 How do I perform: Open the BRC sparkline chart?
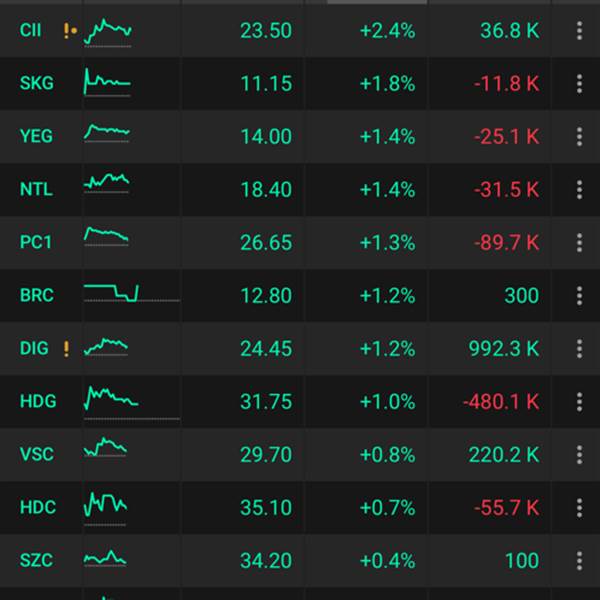pyautogui.click(x=131, y=293)
